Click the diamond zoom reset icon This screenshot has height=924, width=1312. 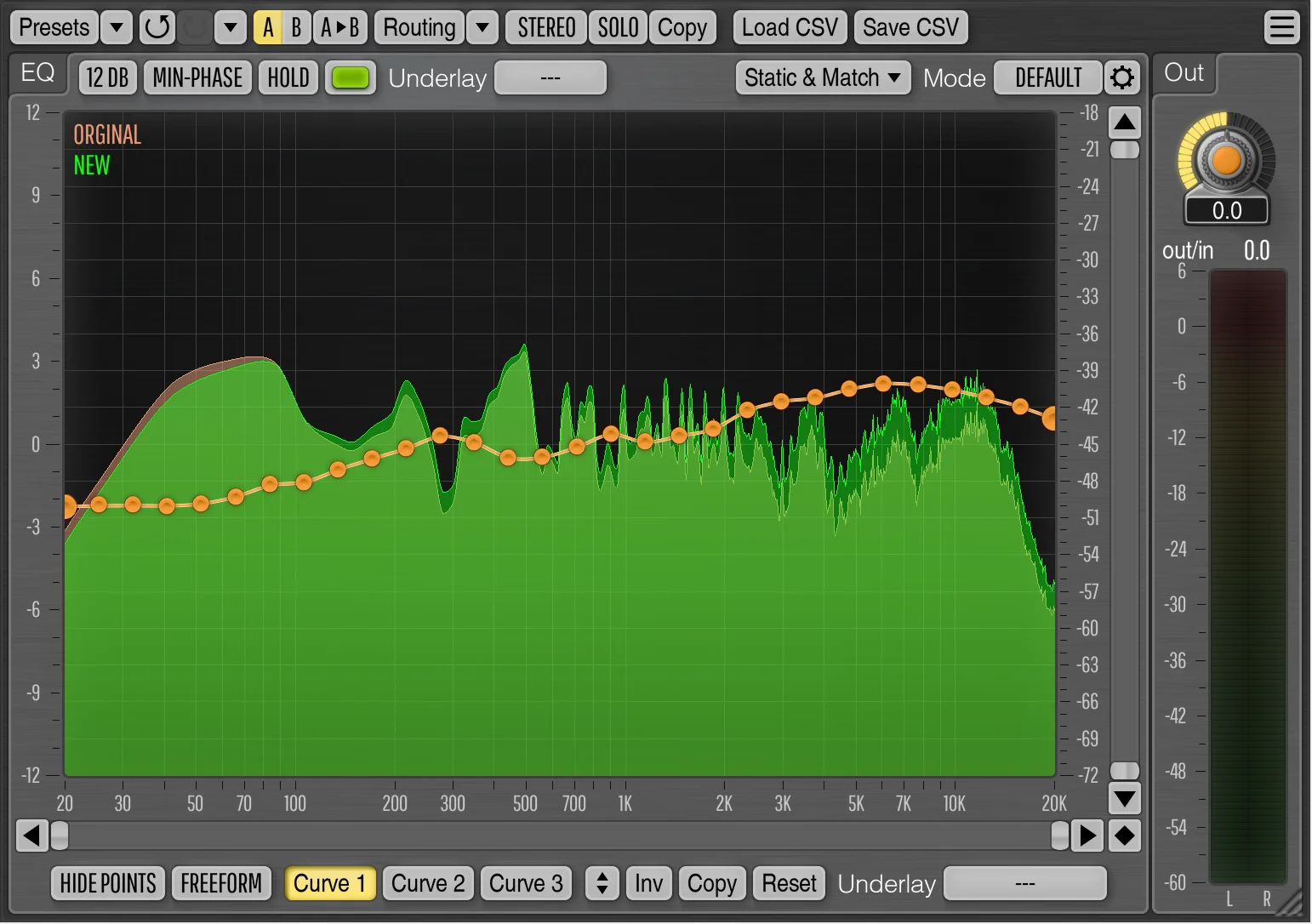1124,836
